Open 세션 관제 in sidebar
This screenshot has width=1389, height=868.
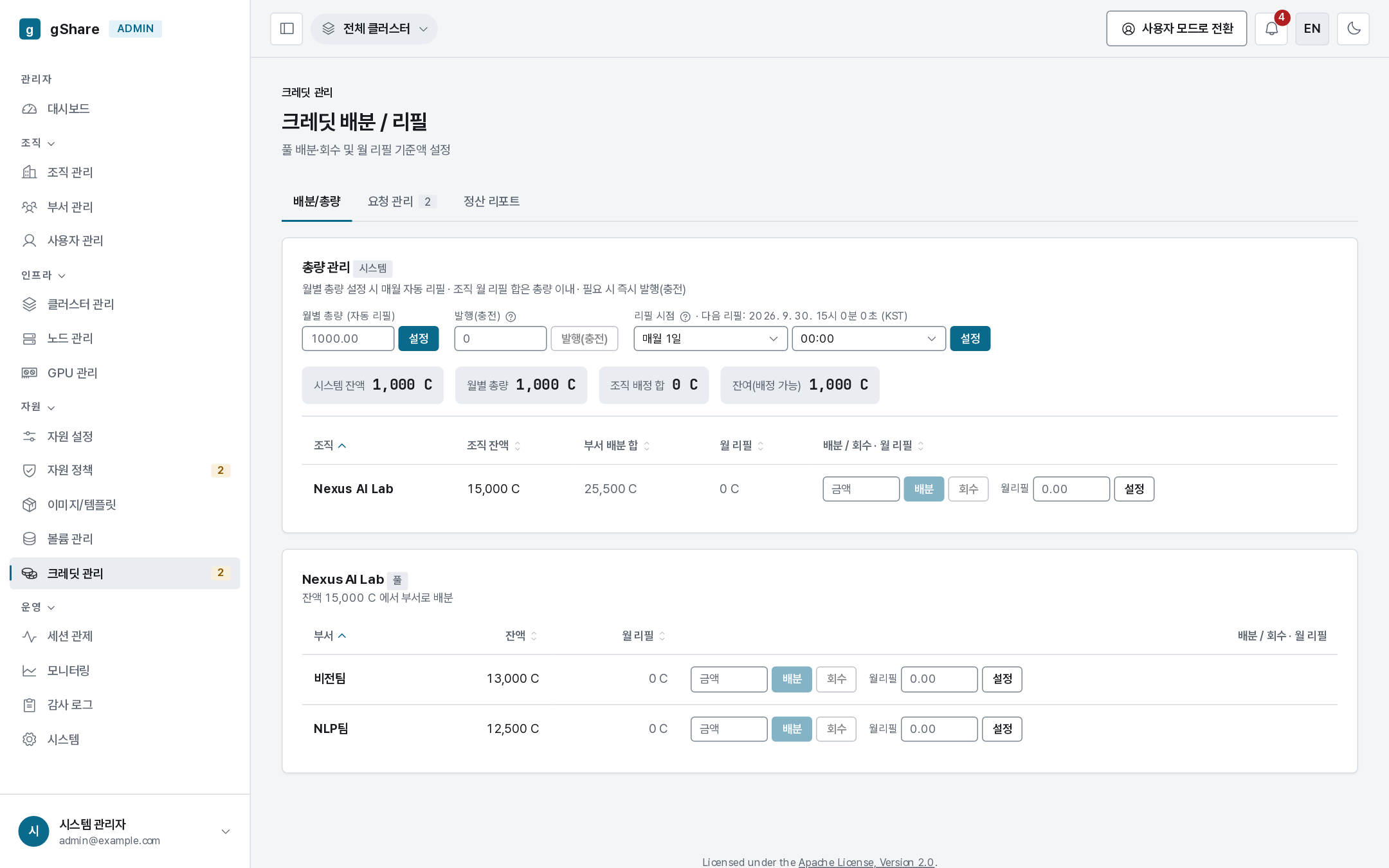click(x=125, y=636)
